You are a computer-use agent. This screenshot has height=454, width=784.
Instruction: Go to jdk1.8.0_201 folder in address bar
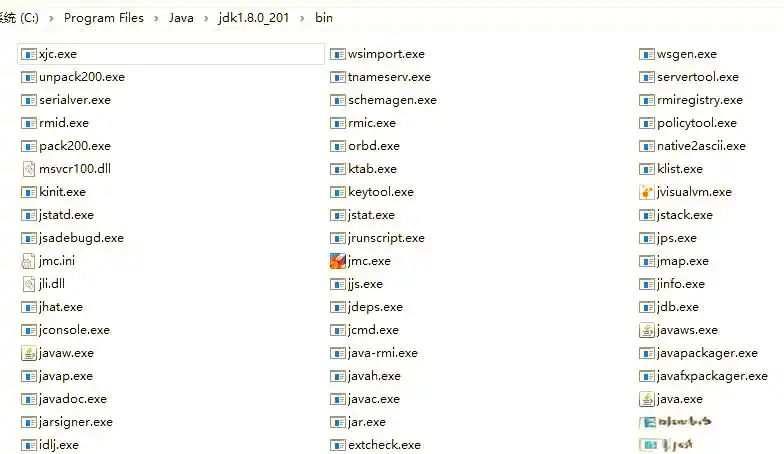254,18
